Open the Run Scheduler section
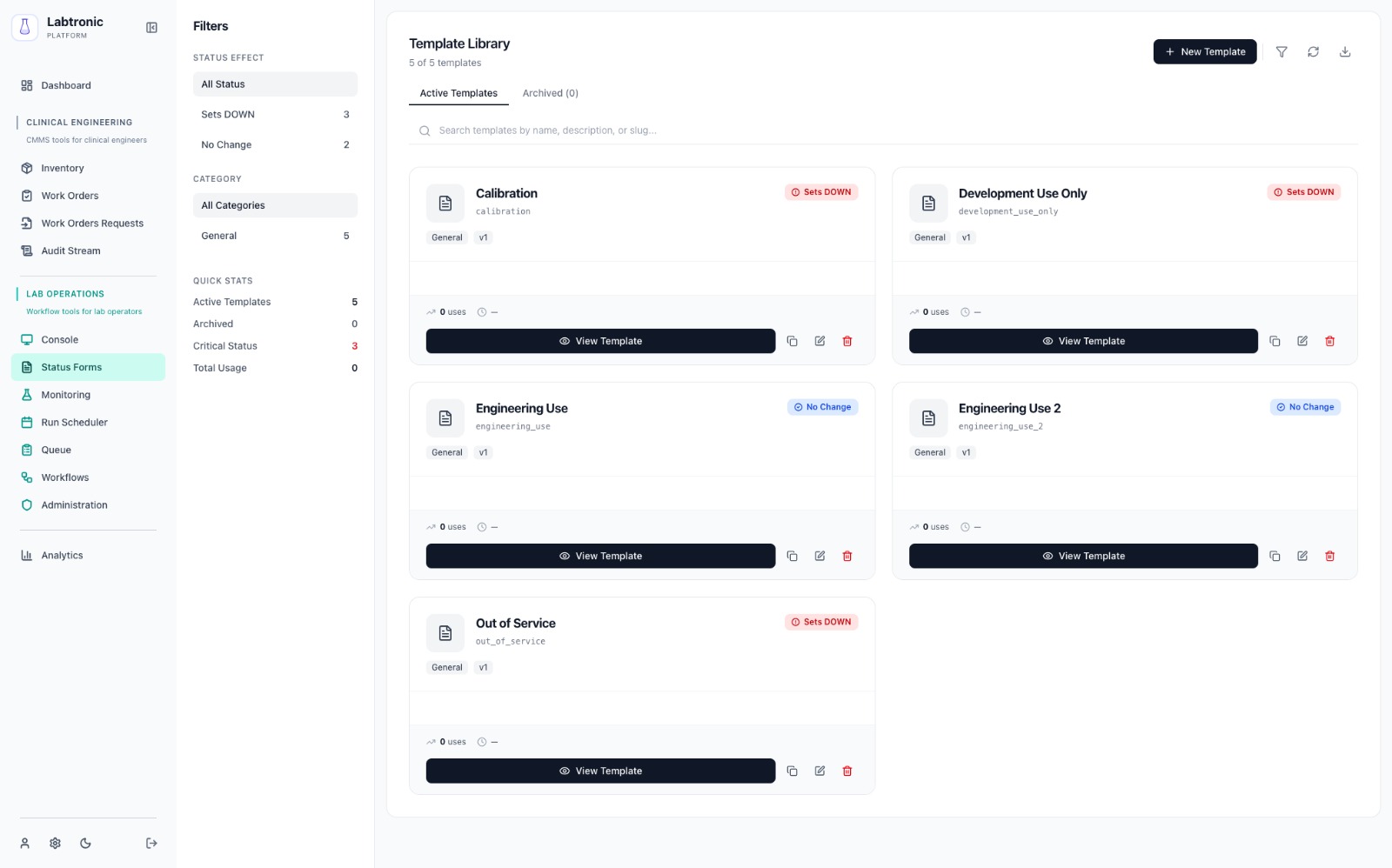The width and height of the screenshot is (1392, 868). [74, 422]
